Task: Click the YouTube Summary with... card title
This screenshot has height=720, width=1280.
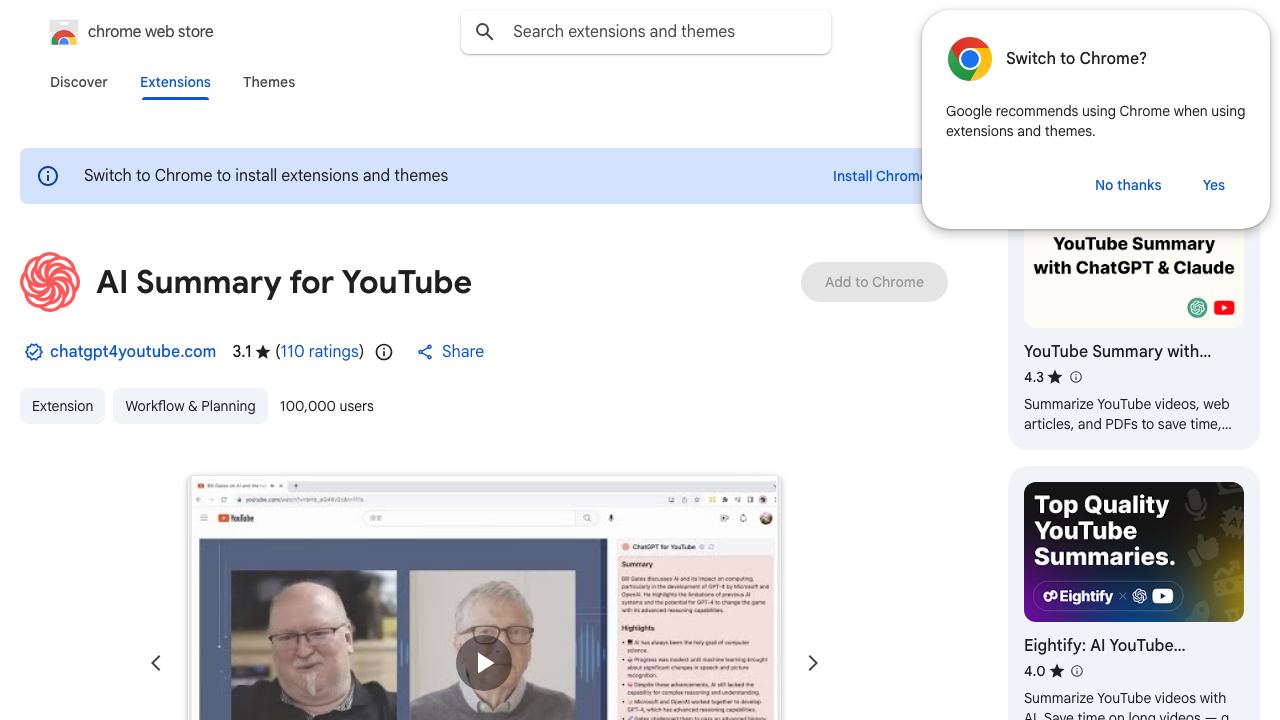Action: tap(1117, 351)
